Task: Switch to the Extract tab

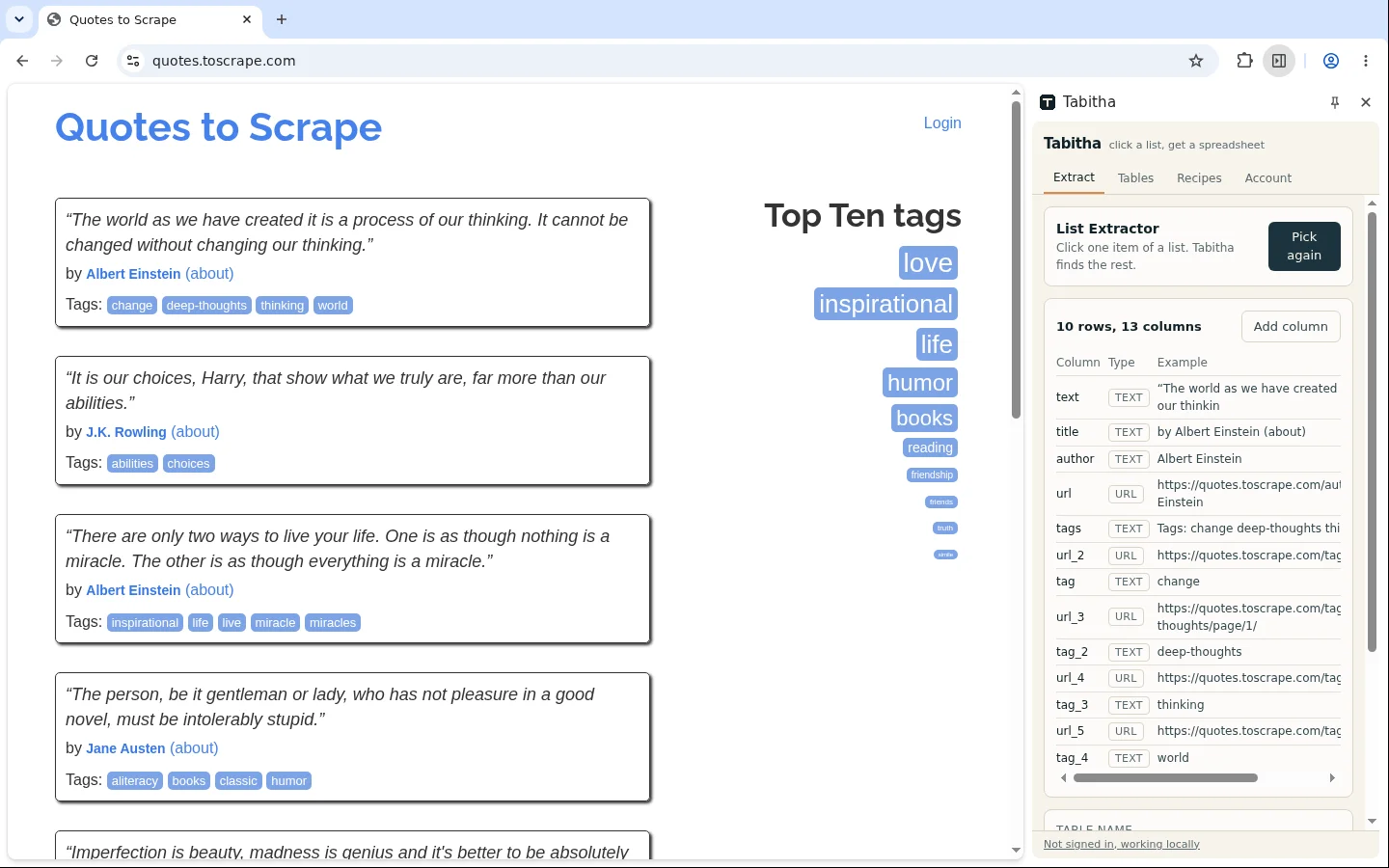Action: (1074, 177)
